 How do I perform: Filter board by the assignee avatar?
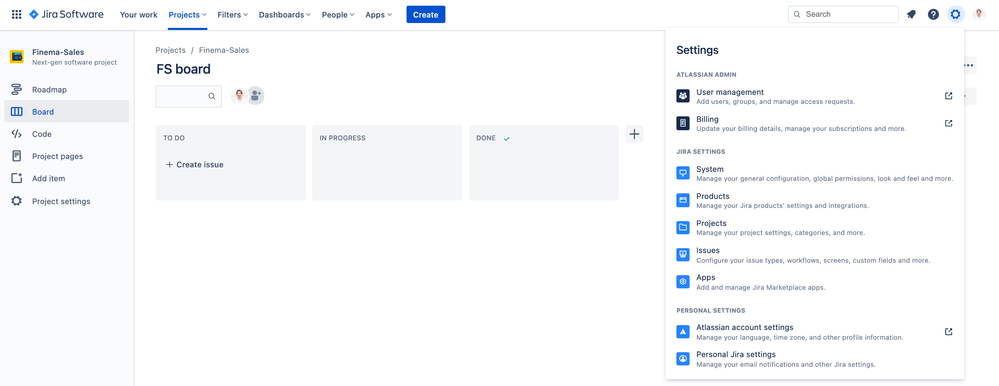239,96
